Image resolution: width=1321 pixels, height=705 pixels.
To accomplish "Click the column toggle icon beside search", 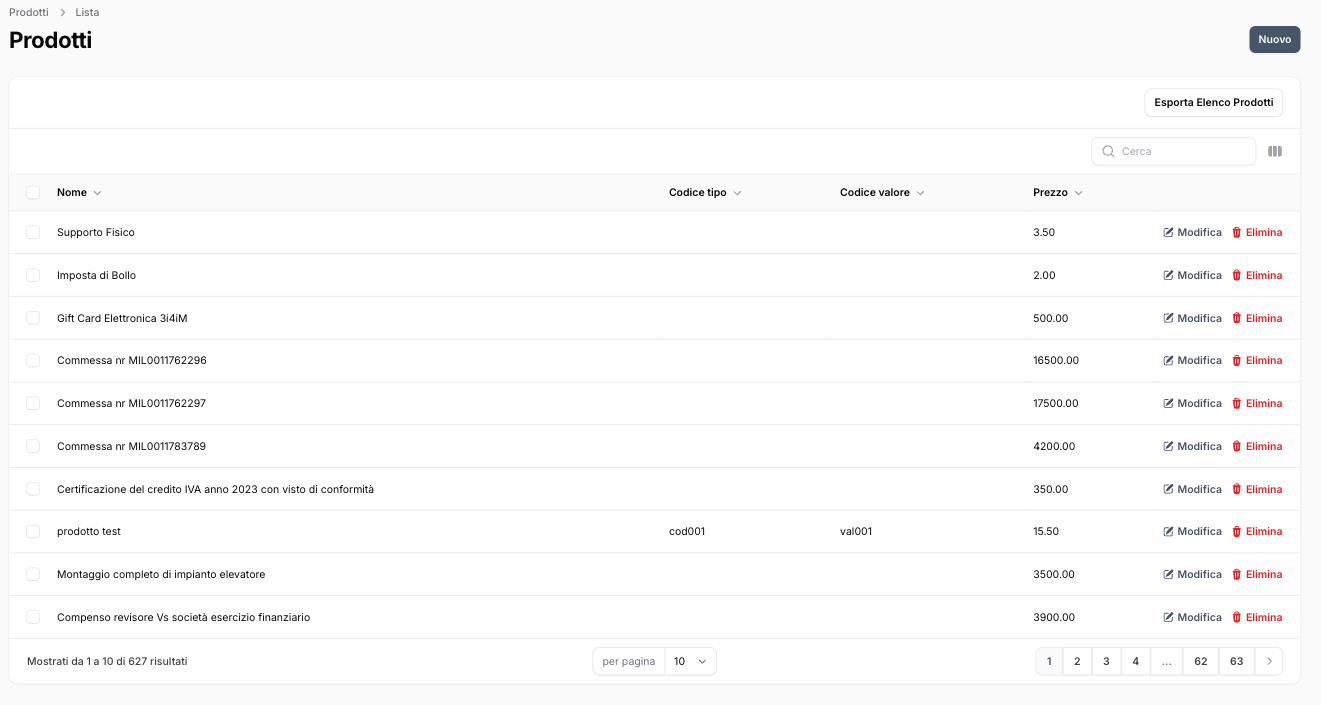I will pyautogui.click(x=1274, y=152).
